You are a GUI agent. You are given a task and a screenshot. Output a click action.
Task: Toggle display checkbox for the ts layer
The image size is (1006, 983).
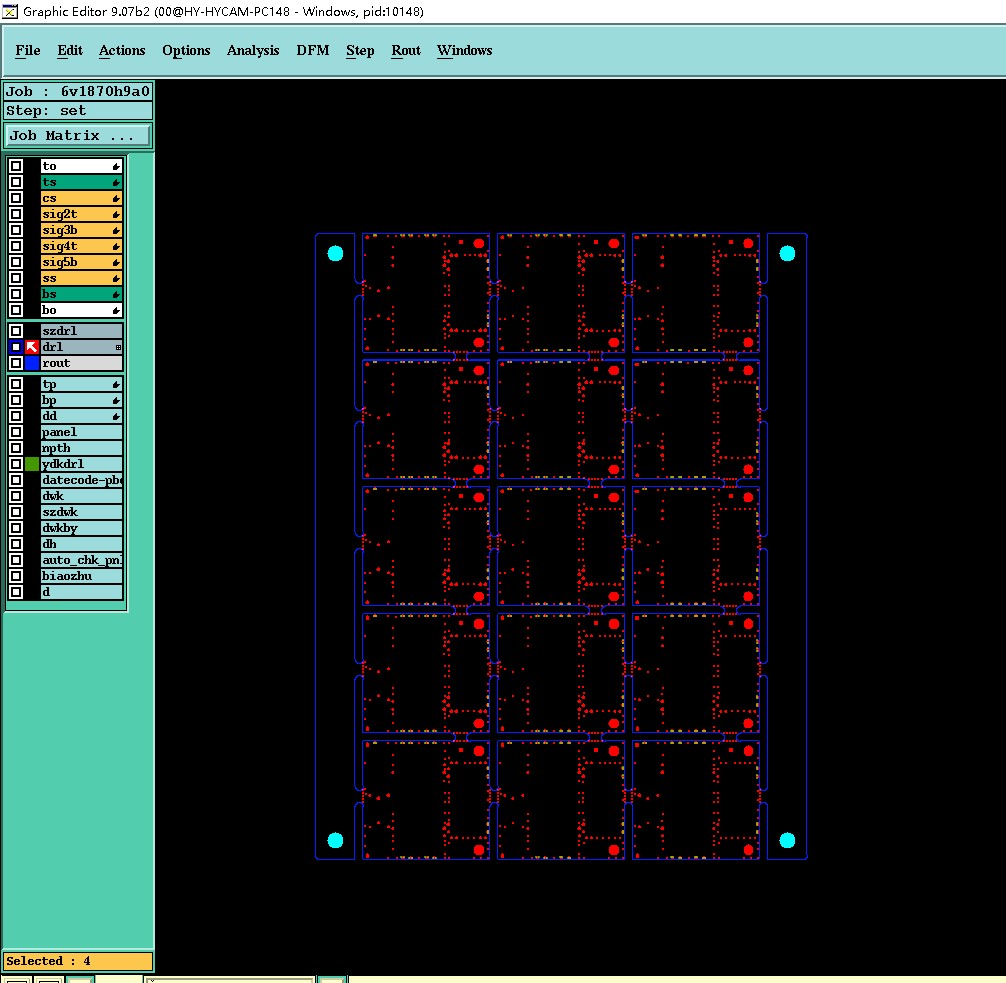16,182
